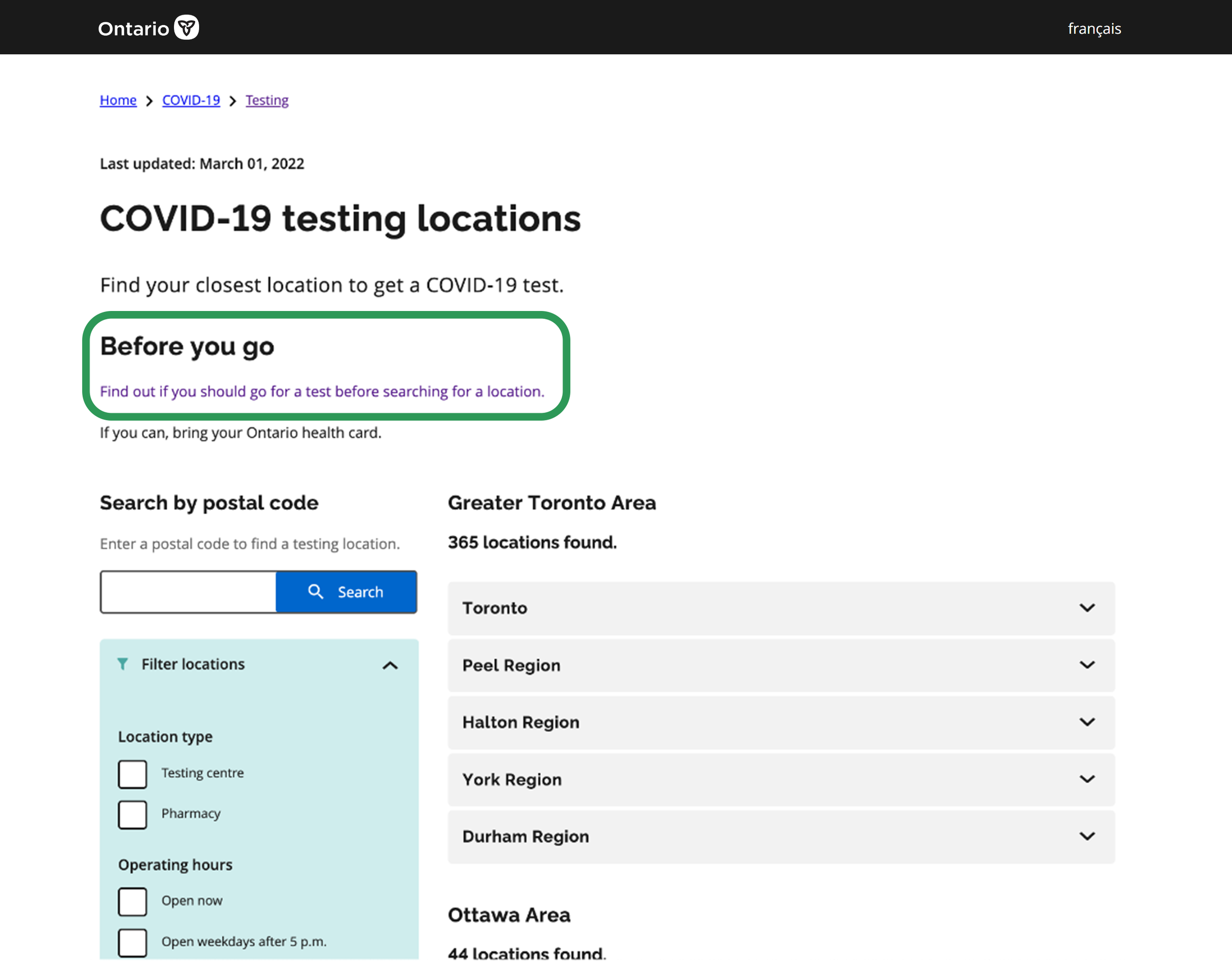This screenshot has height=970, width=1232.
Task: Click the filter funnel icon
Action: (123, 664)
